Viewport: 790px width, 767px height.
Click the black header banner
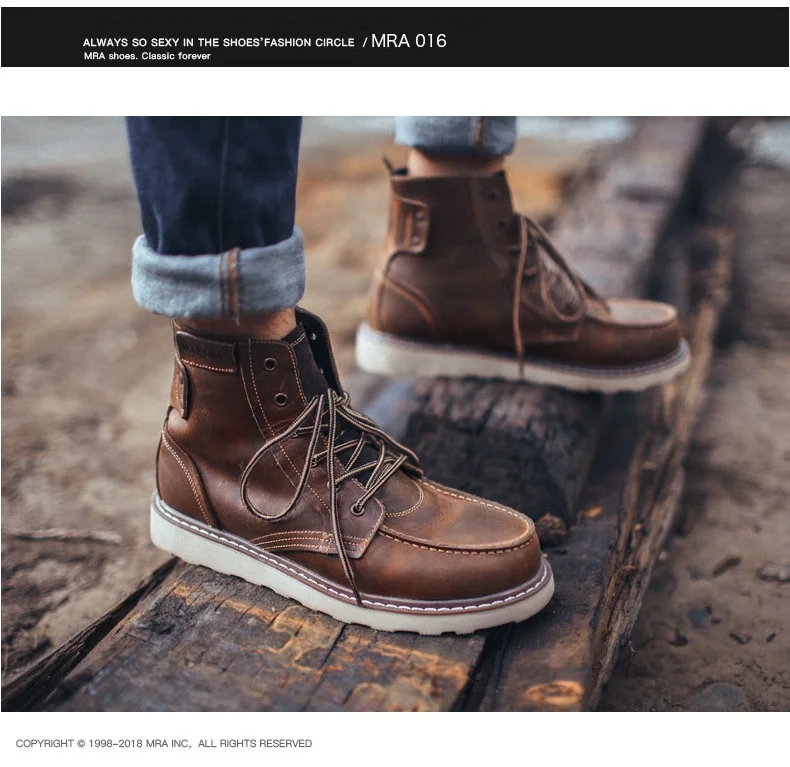(394, 37)
